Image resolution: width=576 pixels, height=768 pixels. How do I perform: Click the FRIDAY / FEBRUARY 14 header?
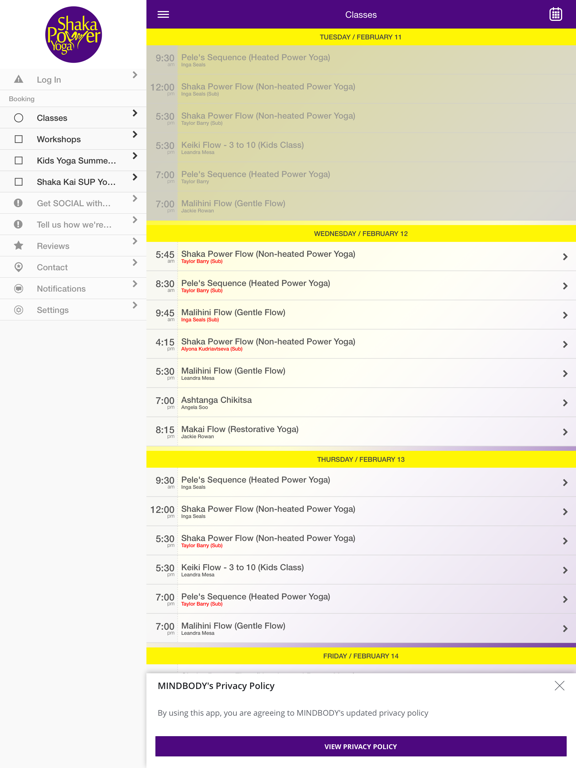tap(361, 656)
